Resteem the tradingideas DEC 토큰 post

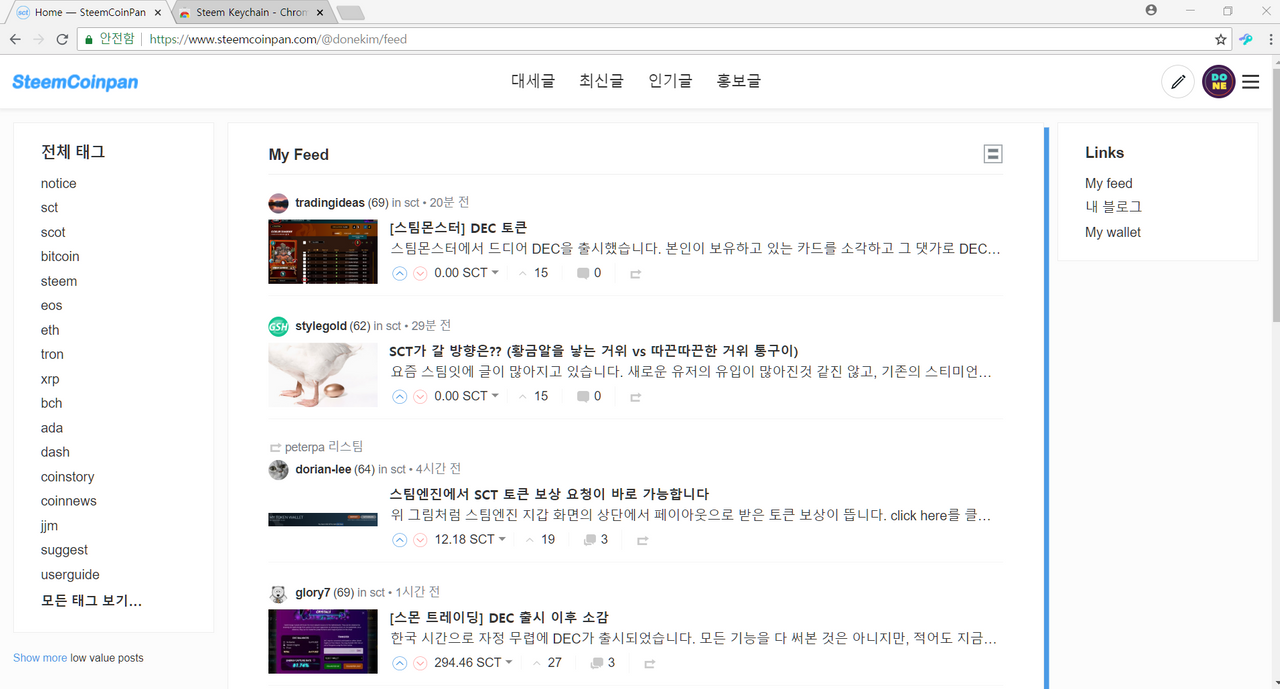(x=635, y=273)
